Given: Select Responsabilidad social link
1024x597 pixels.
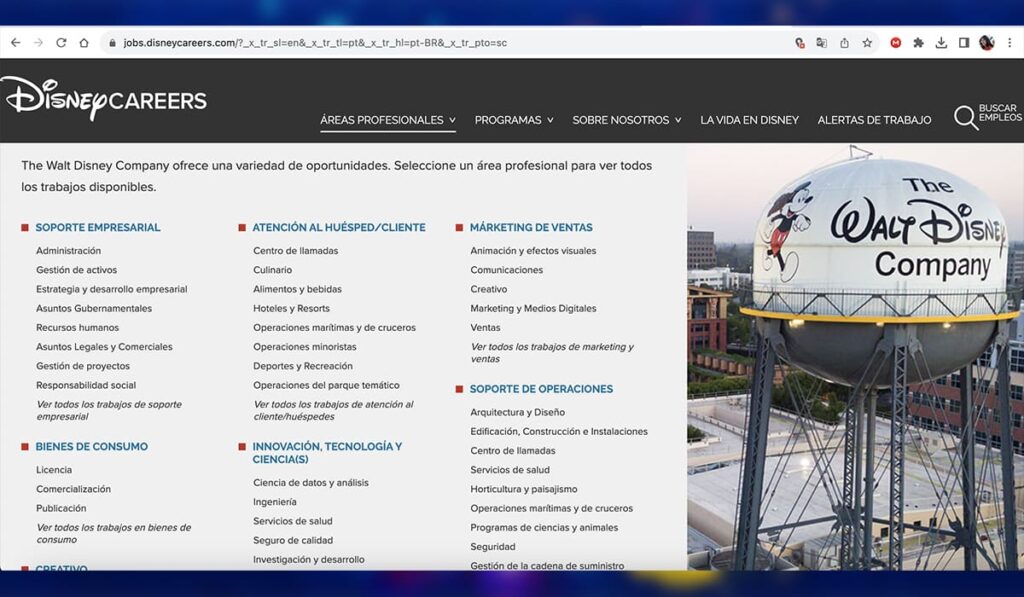Looking at the screenshot, I should tap(86, 385).
